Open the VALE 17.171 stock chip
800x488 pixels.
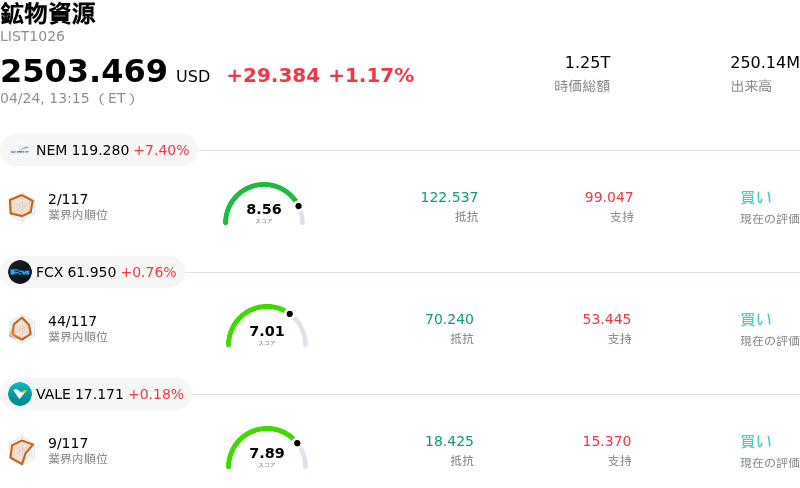(x=97, y=394)
